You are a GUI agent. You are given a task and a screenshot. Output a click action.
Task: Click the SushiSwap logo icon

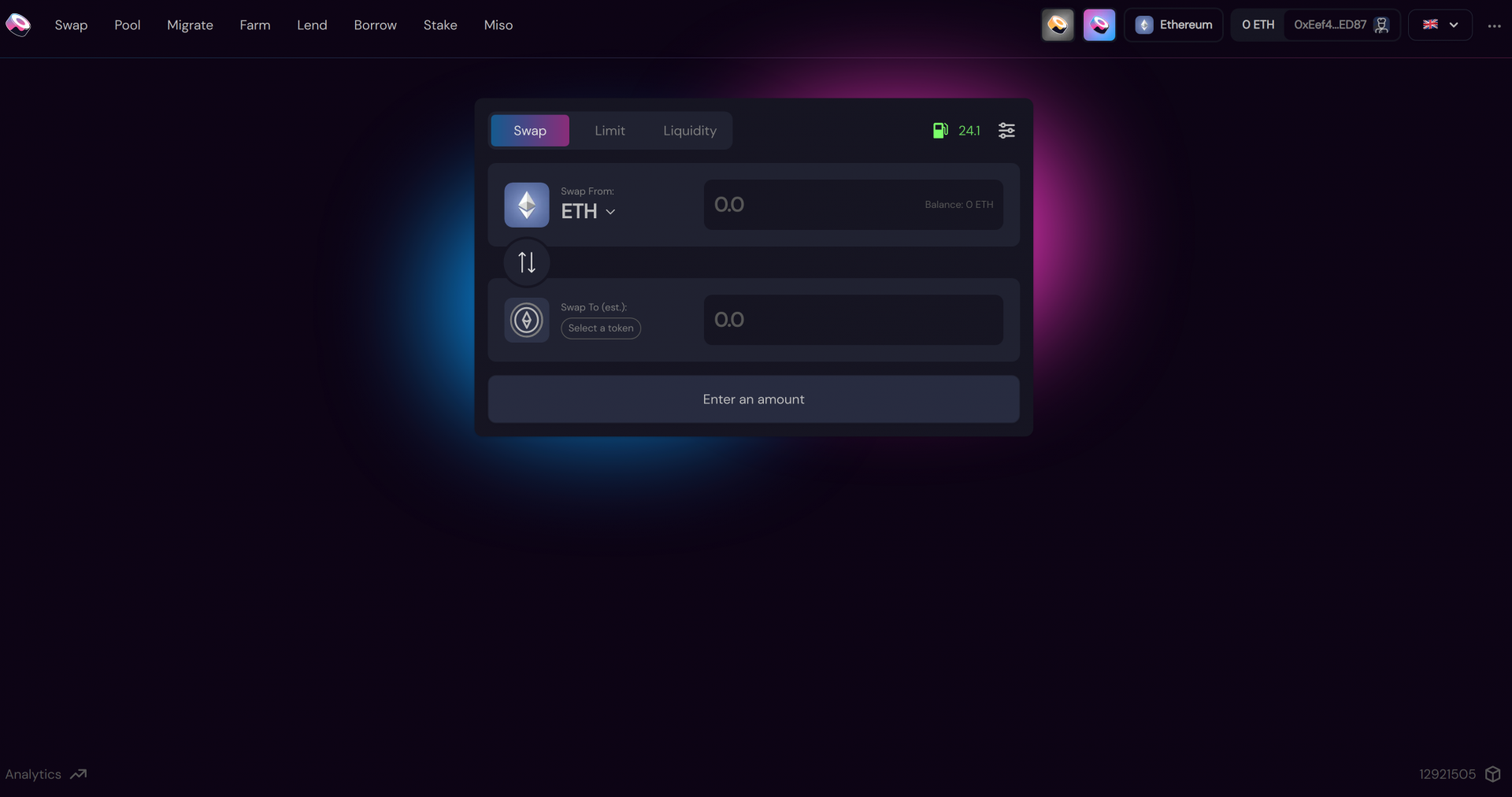[17, 25]
